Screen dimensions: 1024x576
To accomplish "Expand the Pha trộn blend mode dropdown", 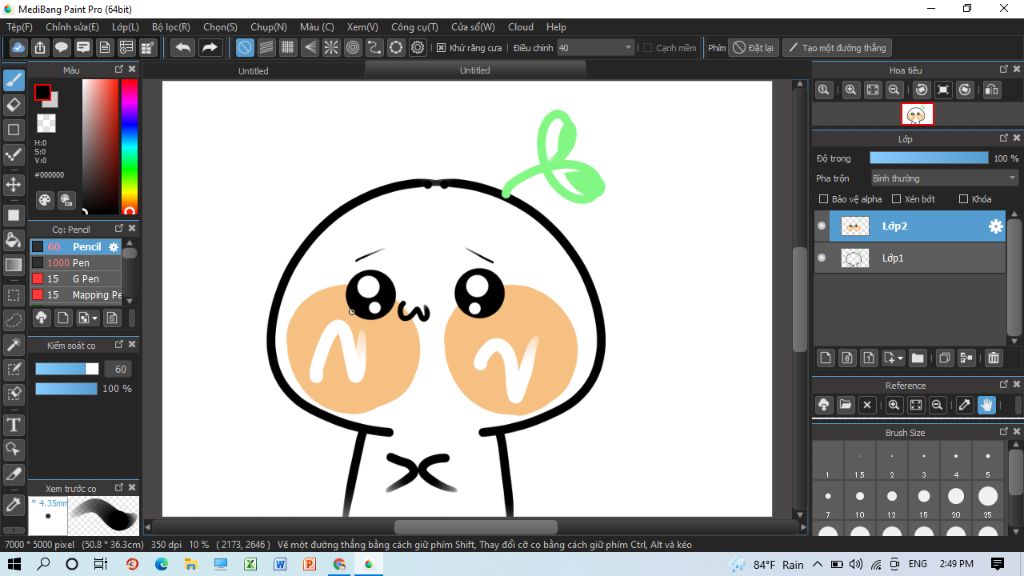I will [x=943, y=178].
